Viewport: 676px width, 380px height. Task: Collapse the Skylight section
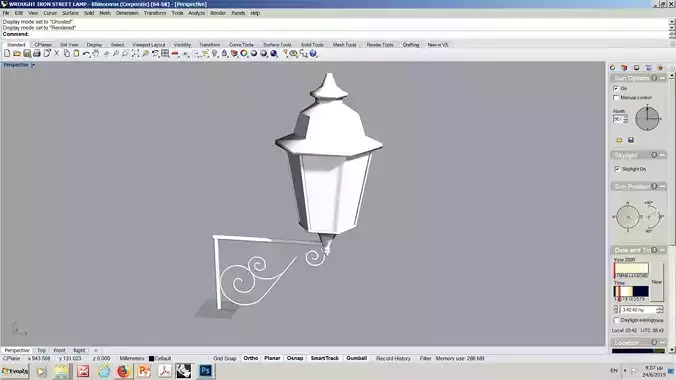pos(663,155)
